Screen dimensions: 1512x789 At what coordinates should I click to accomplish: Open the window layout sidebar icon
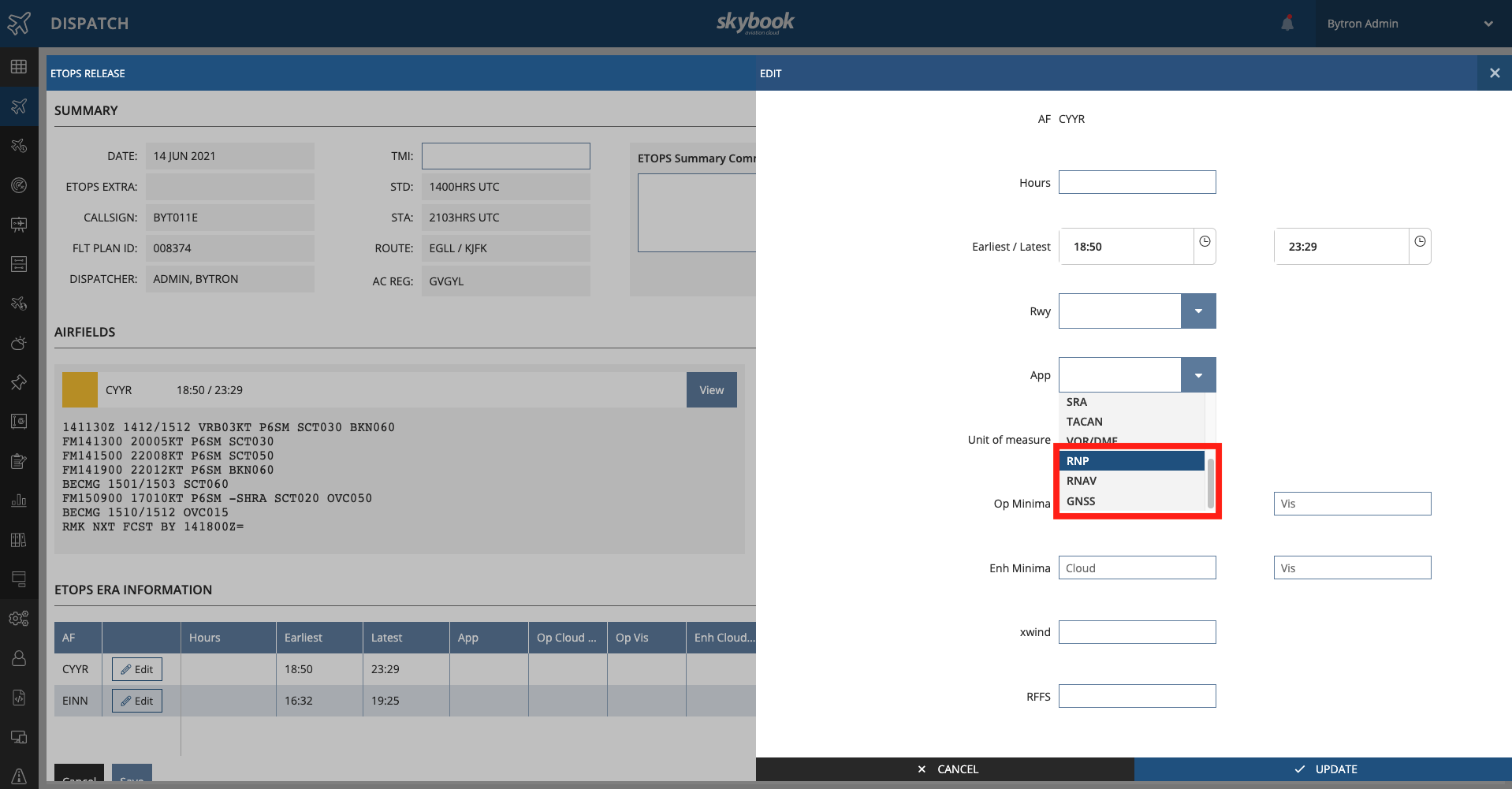click(19, 579)
